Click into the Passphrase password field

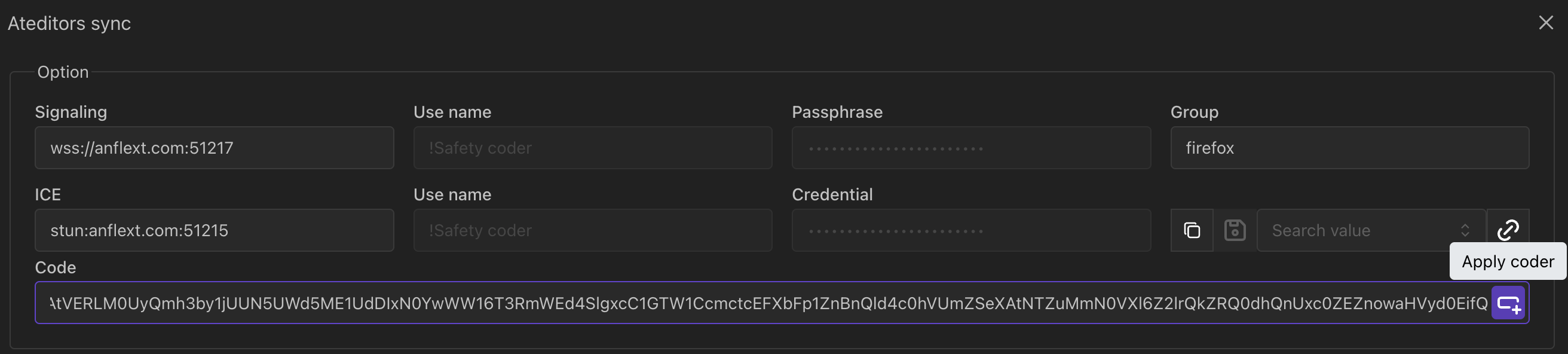[971, 148]
